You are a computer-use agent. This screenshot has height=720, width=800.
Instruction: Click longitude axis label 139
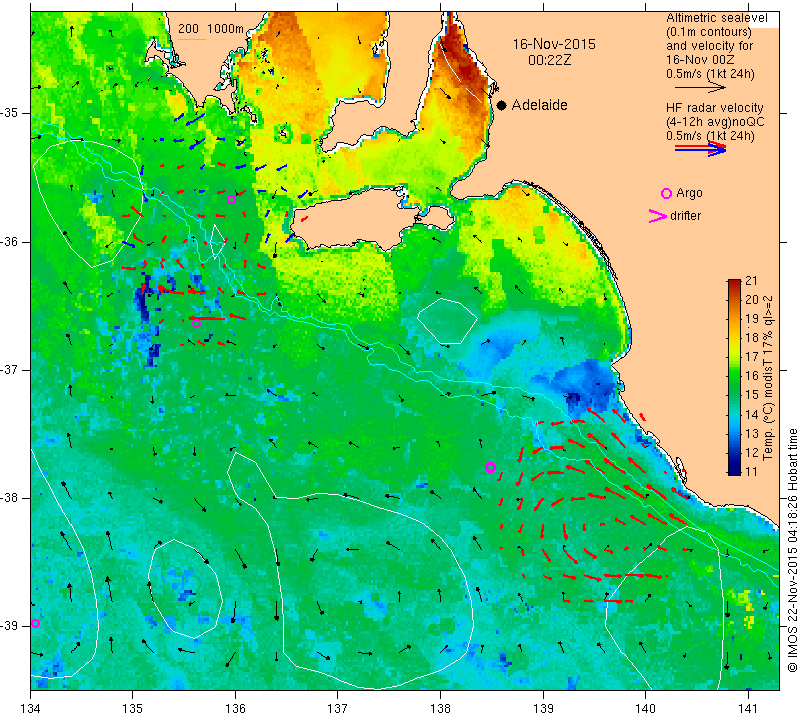543,708
